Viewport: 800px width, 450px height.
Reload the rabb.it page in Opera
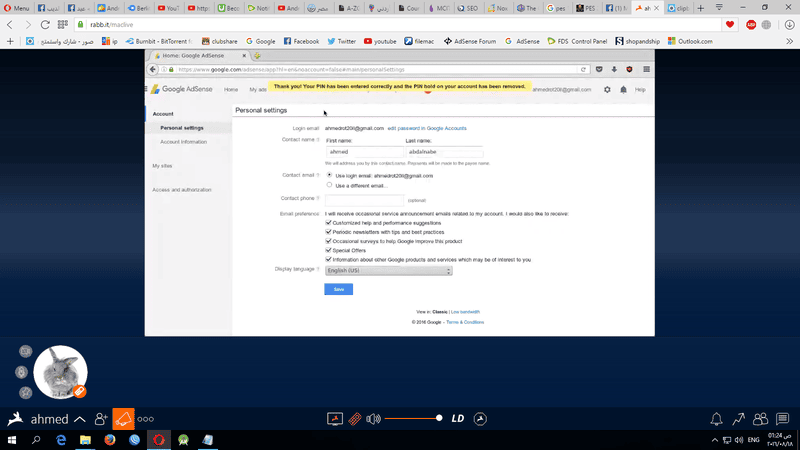coord(45,24)
